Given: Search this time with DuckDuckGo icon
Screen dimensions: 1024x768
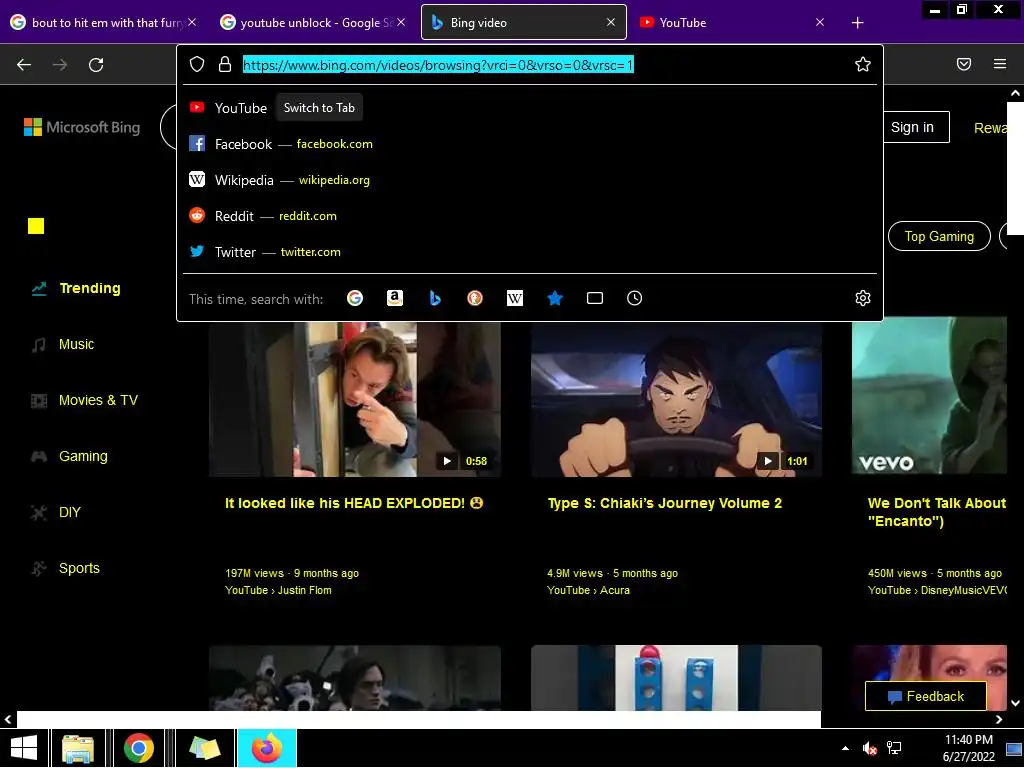Looking at the screenshot, I should pos(475,298).
